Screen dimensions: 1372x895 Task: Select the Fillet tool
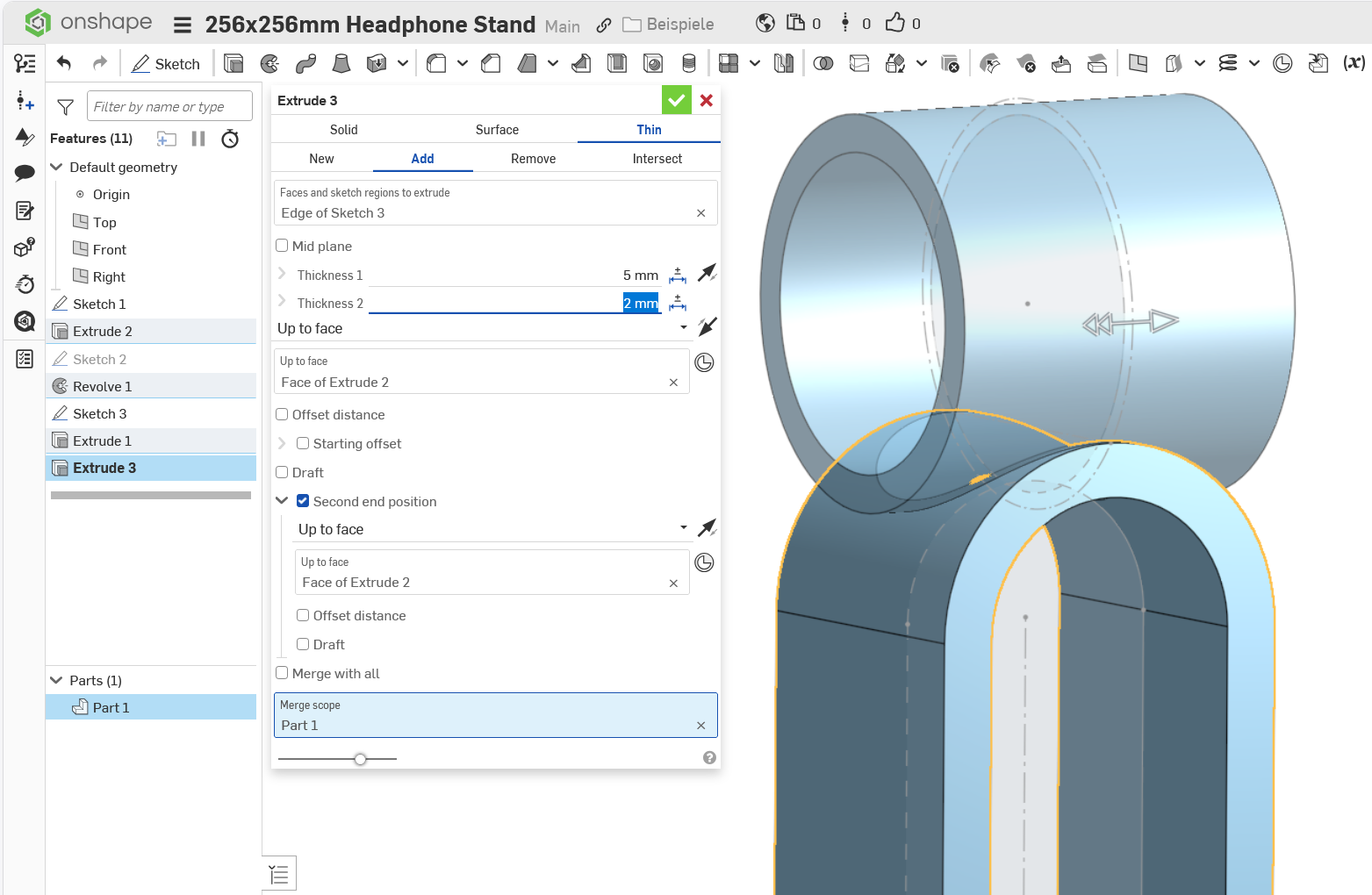pyautogui.click(x=436, y=63)
